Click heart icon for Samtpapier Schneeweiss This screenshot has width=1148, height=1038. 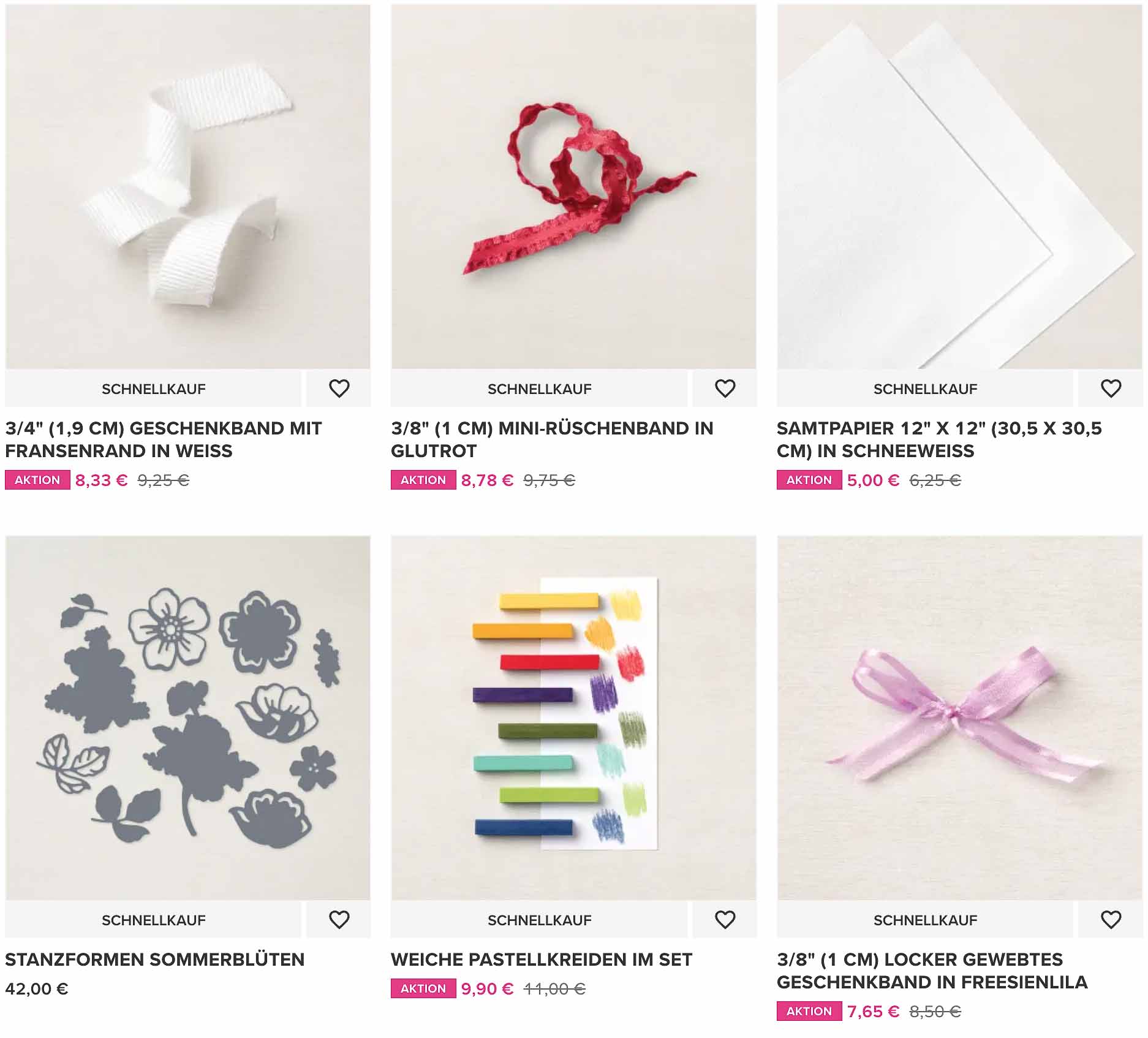pos(1111,388)
